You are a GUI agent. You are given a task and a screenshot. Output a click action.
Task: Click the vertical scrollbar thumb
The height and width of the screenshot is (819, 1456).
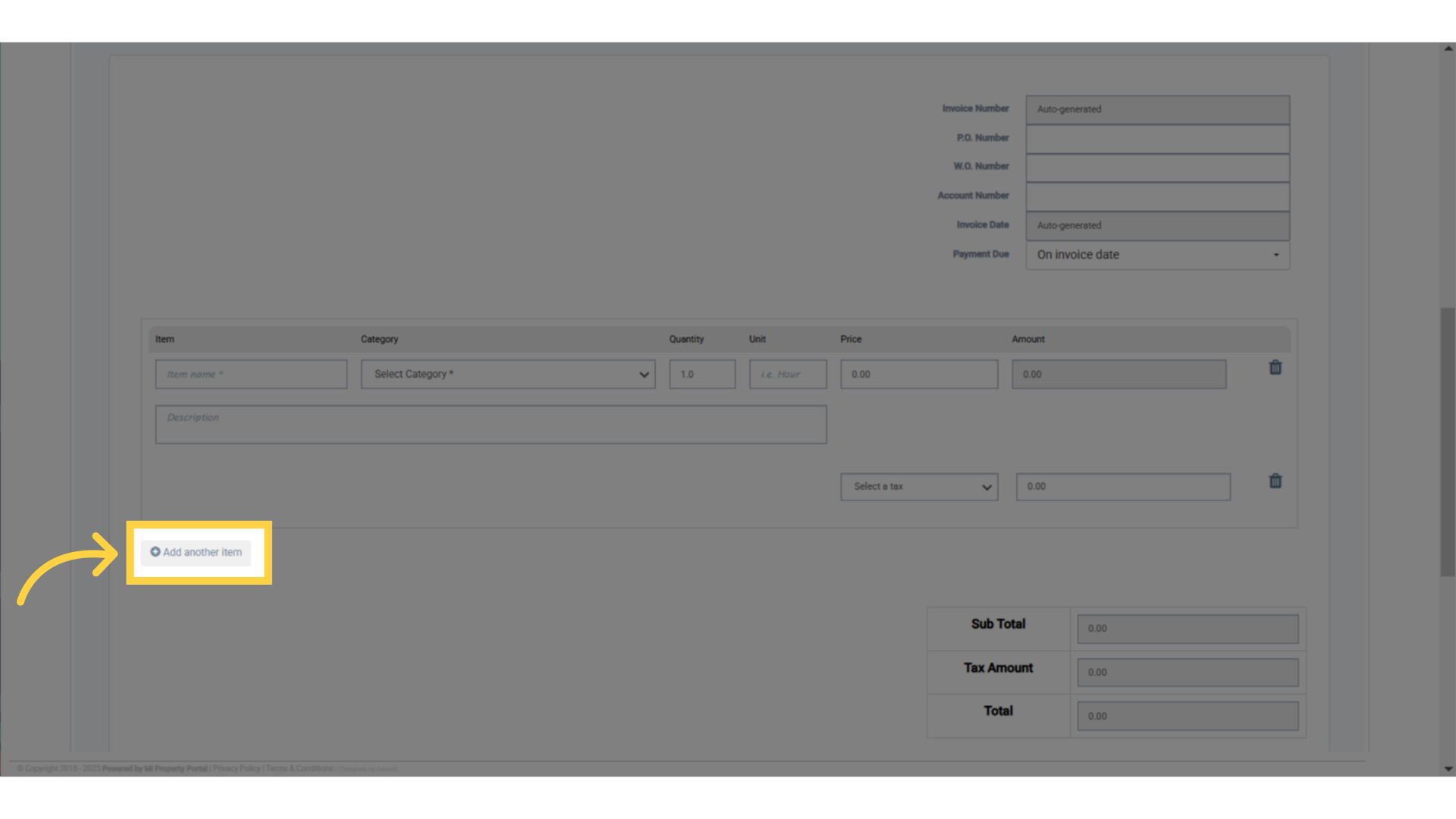[x=1448, y=441]
